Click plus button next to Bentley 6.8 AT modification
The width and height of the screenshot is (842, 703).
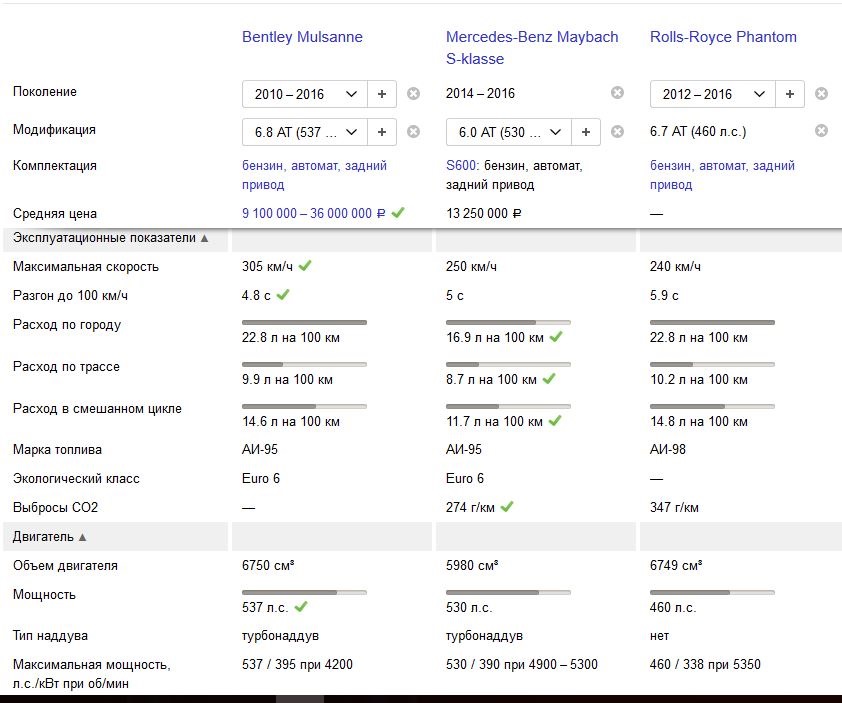tap(382, 131)
